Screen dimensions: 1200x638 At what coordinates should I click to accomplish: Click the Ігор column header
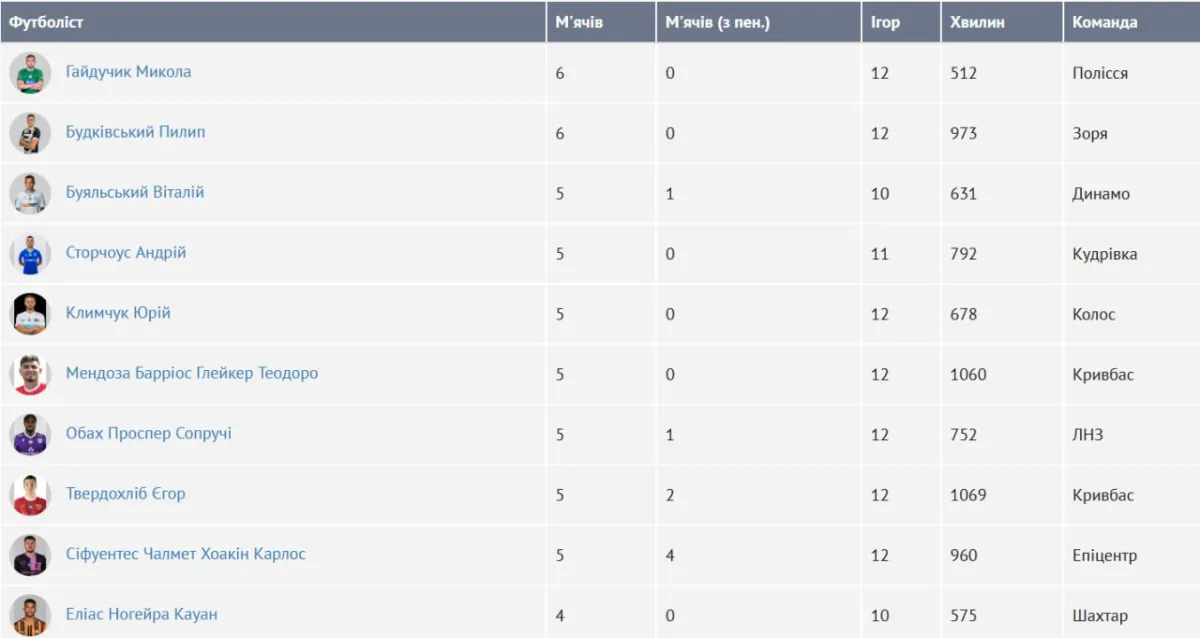[885, 22]
